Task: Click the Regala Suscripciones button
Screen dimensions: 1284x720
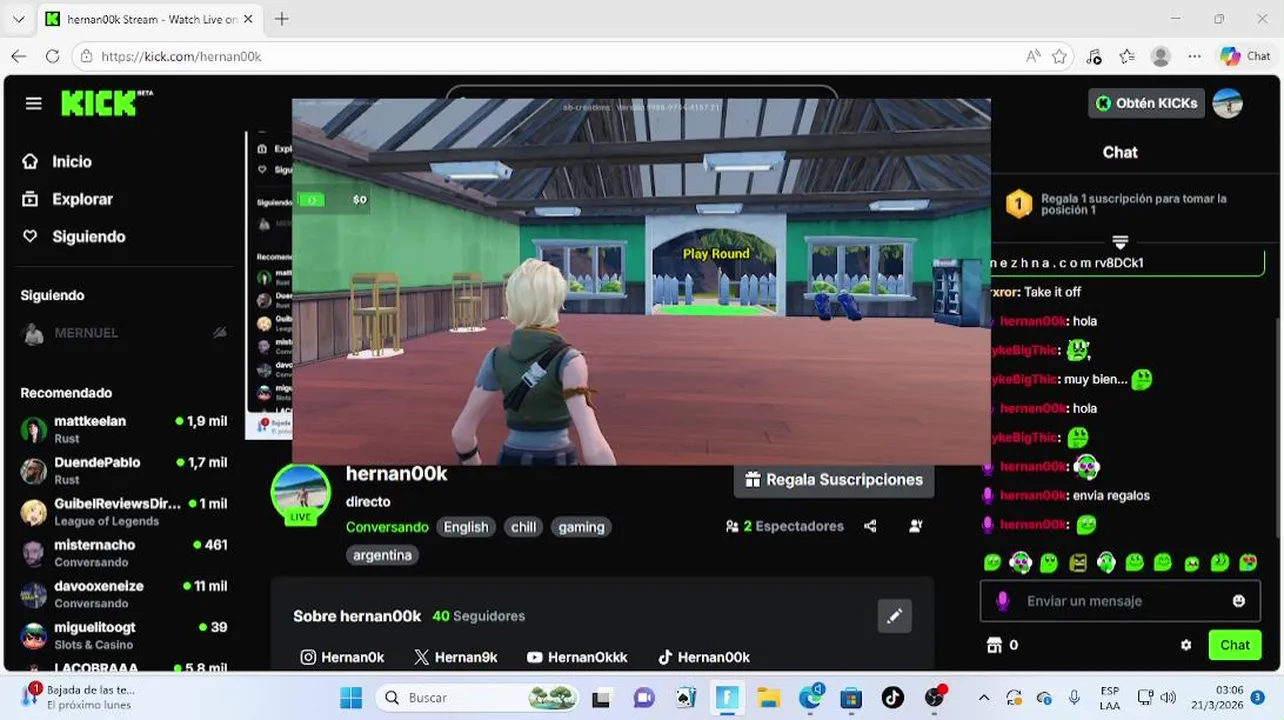Action: [834, 480]
